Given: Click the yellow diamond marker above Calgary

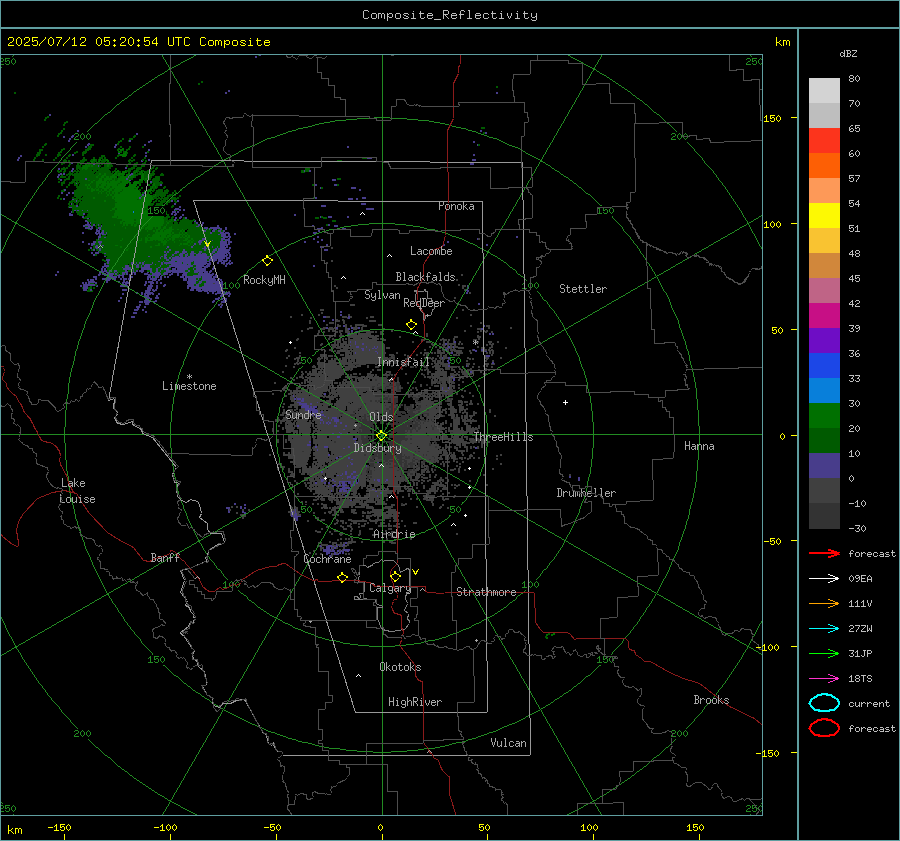Looking at the screenshot, I should (395, 576).
